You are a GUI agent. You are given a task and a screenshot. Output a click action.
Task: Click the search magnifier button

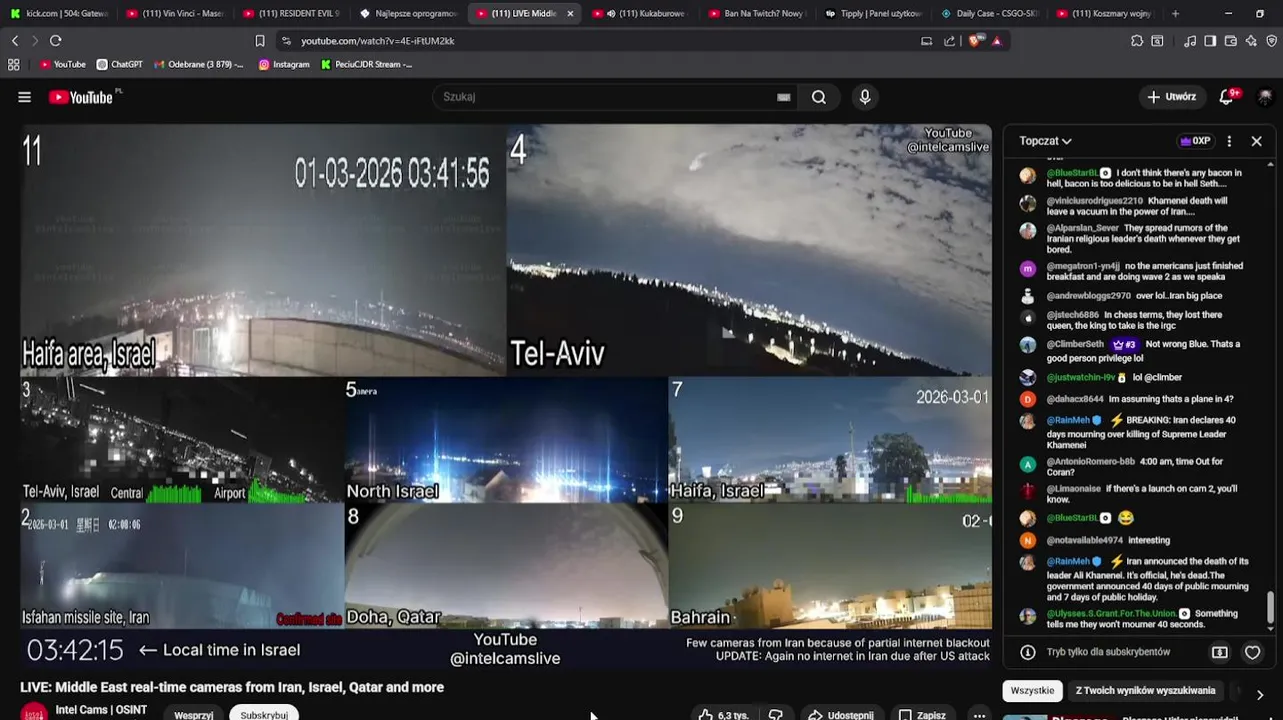click(819, 97)
